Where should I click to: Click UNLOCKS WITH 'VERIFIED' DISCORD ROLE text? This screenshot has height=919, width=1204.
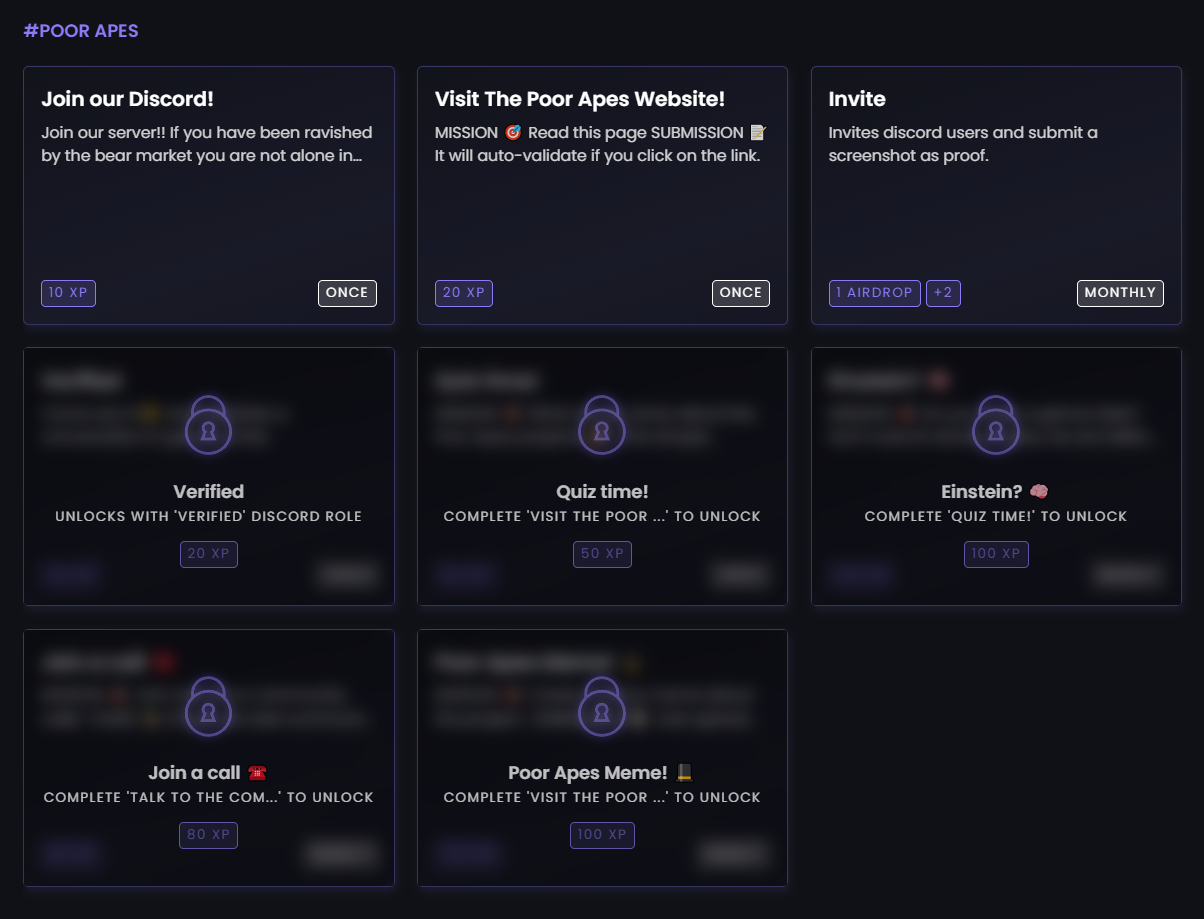coord(209,517)
